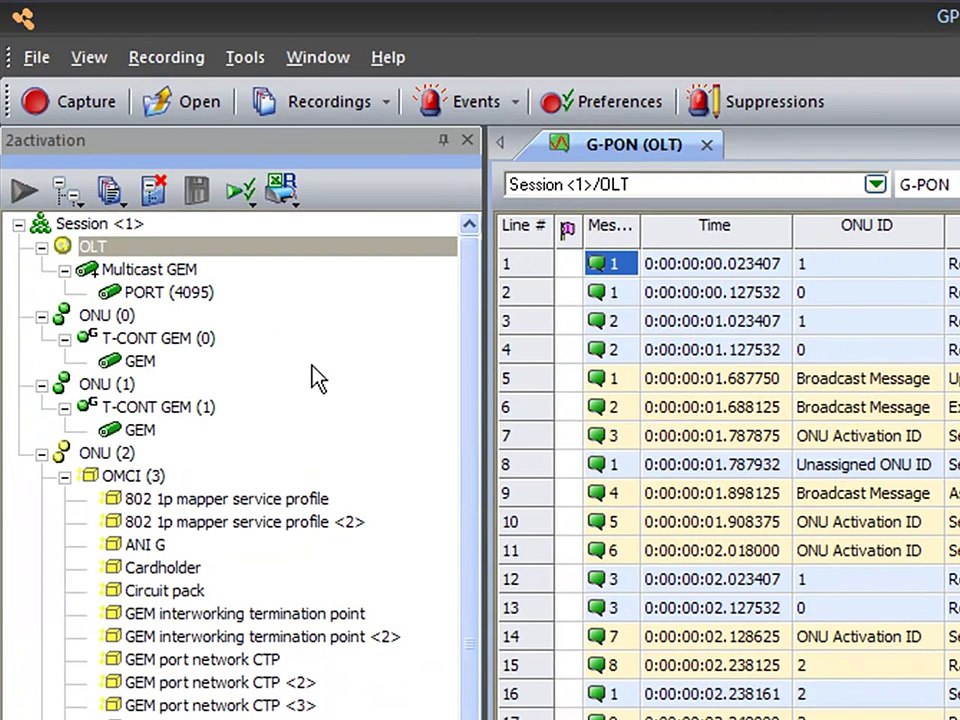Click the Excel export printer icon
The image size is (960, 720).
click(x=281, y=189)
